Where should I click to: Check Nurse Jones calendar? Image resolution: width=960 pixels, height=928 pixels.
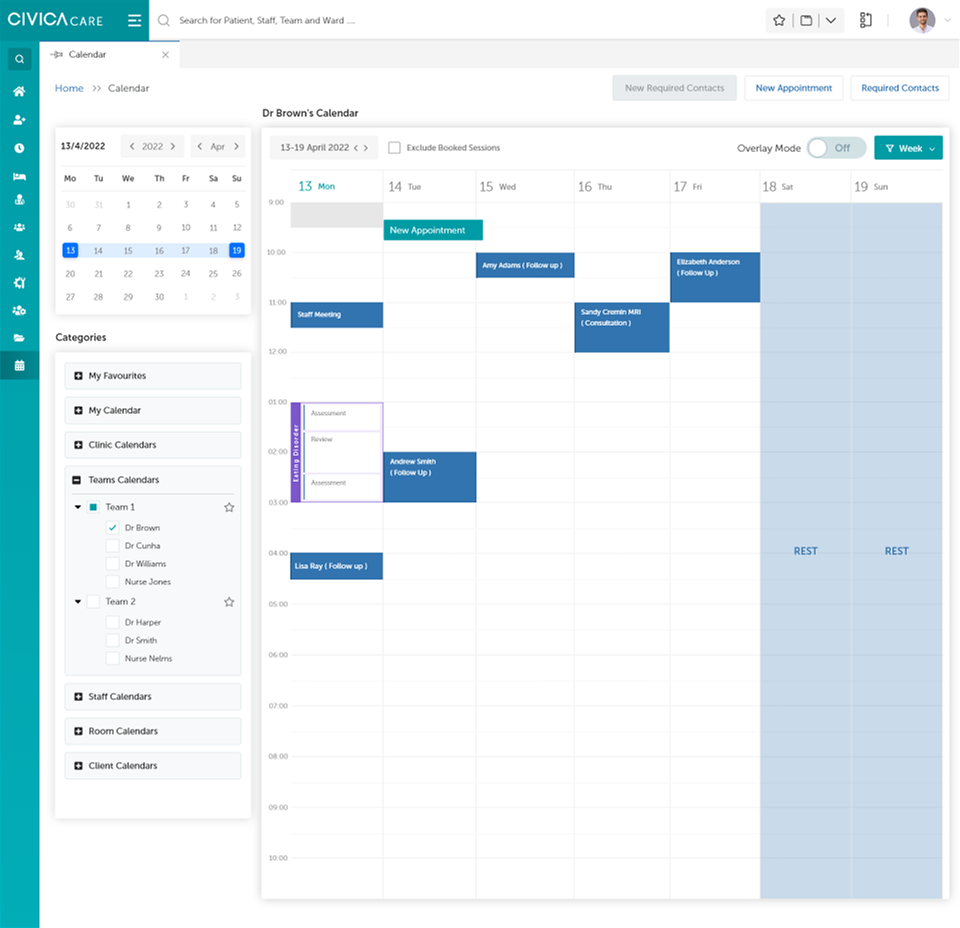click(x=113, y=582)
